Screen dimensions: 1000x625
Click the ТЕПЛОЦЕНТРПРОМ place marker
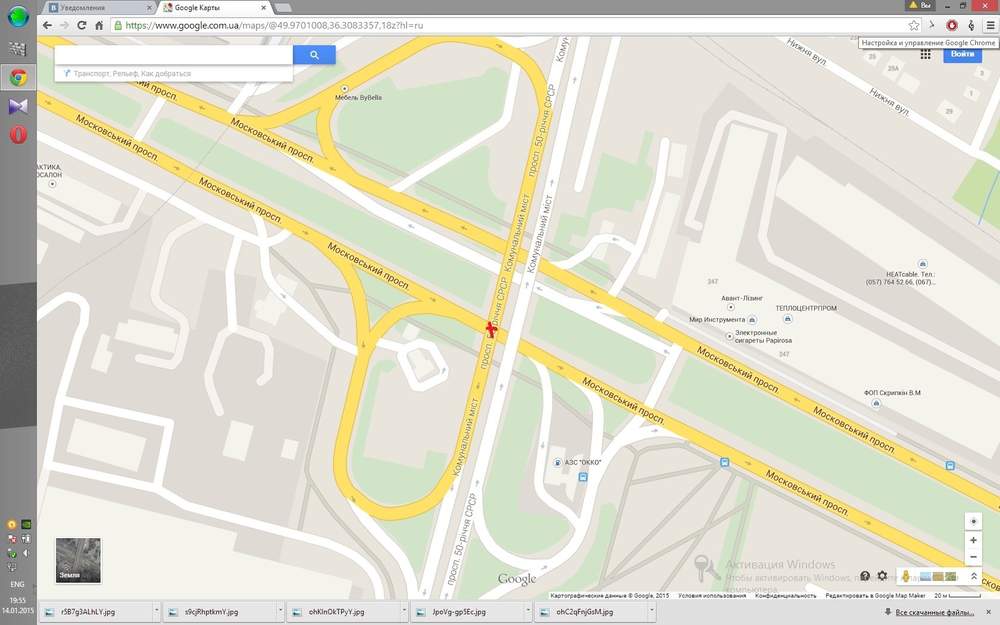788,318
